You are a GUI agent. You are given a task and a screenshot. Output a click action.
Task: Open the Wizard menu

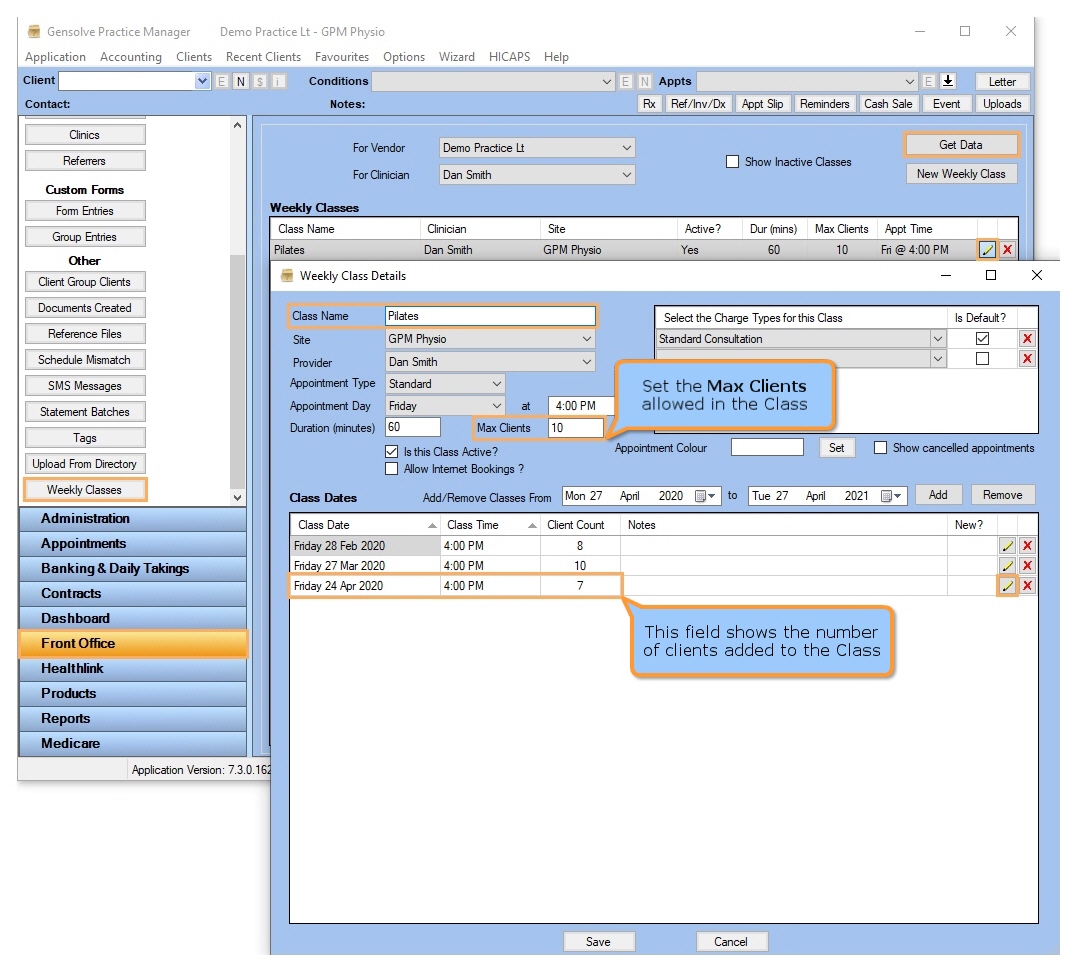point(457,57)
